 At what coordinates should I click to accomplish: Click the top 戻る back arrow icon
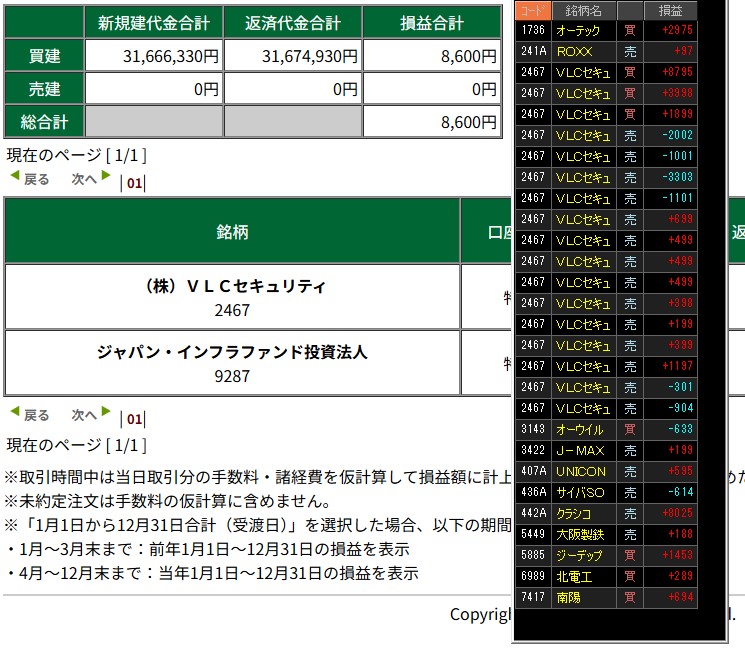pos(14,177)
